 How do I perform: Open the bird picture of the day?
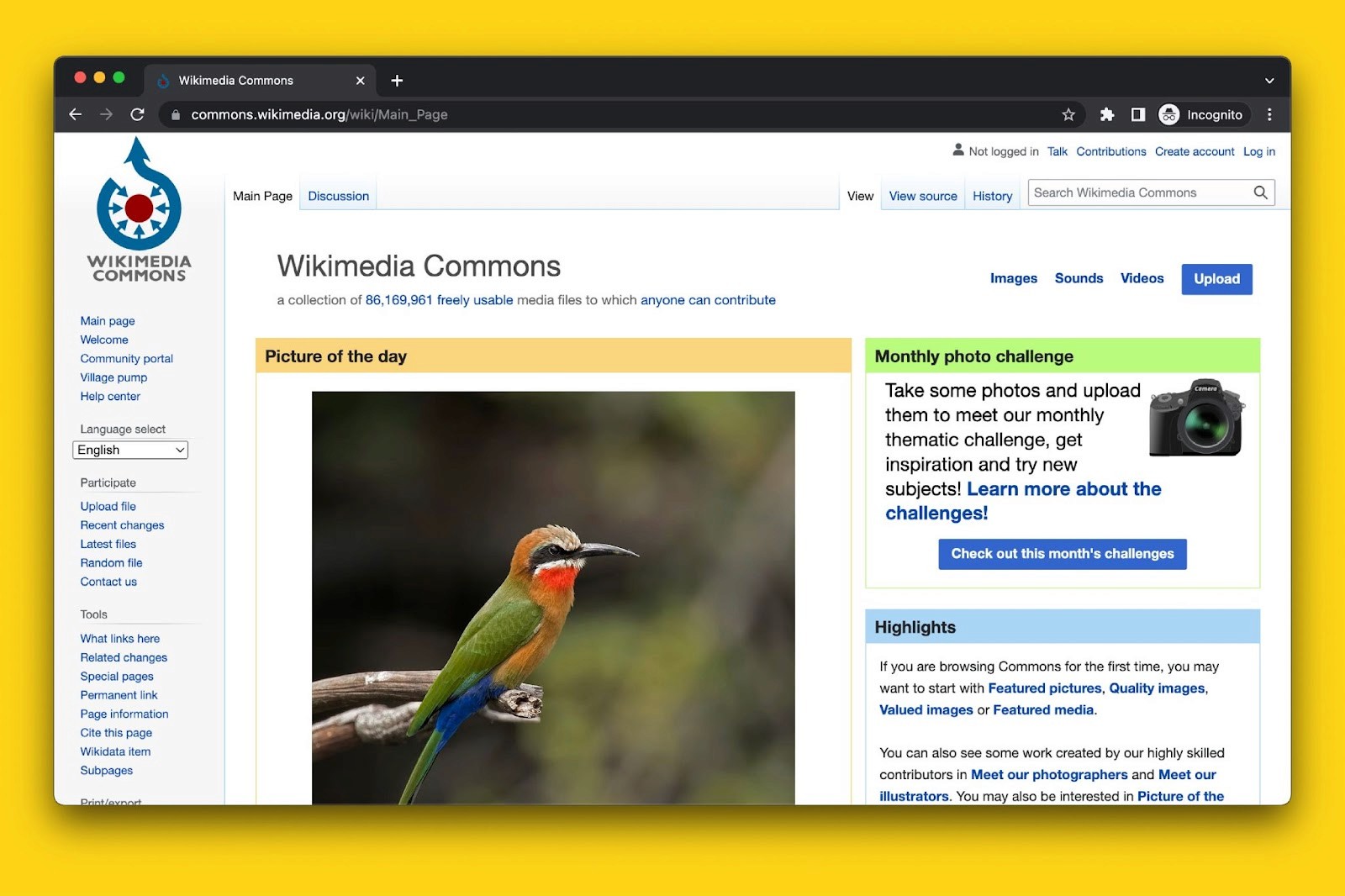[x=553, y=598]
